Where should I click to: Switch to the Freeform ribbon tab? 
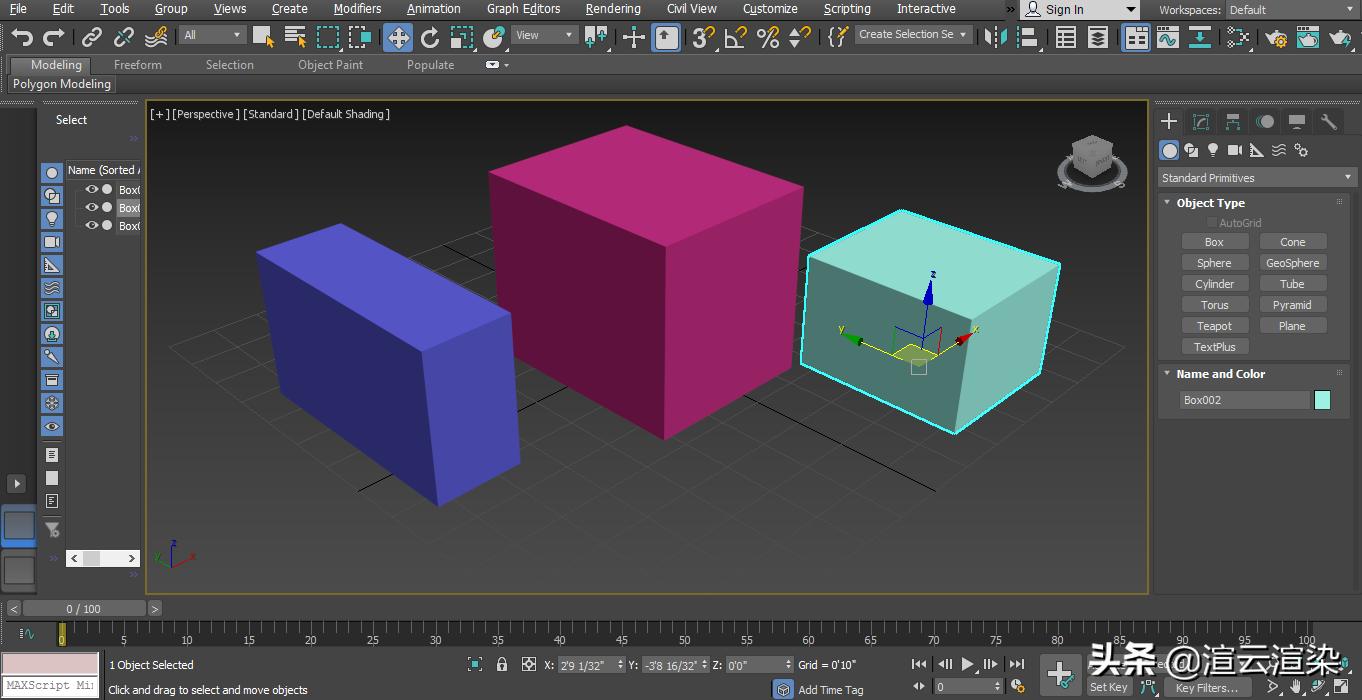pyautogui.click(x=136, y=64)
